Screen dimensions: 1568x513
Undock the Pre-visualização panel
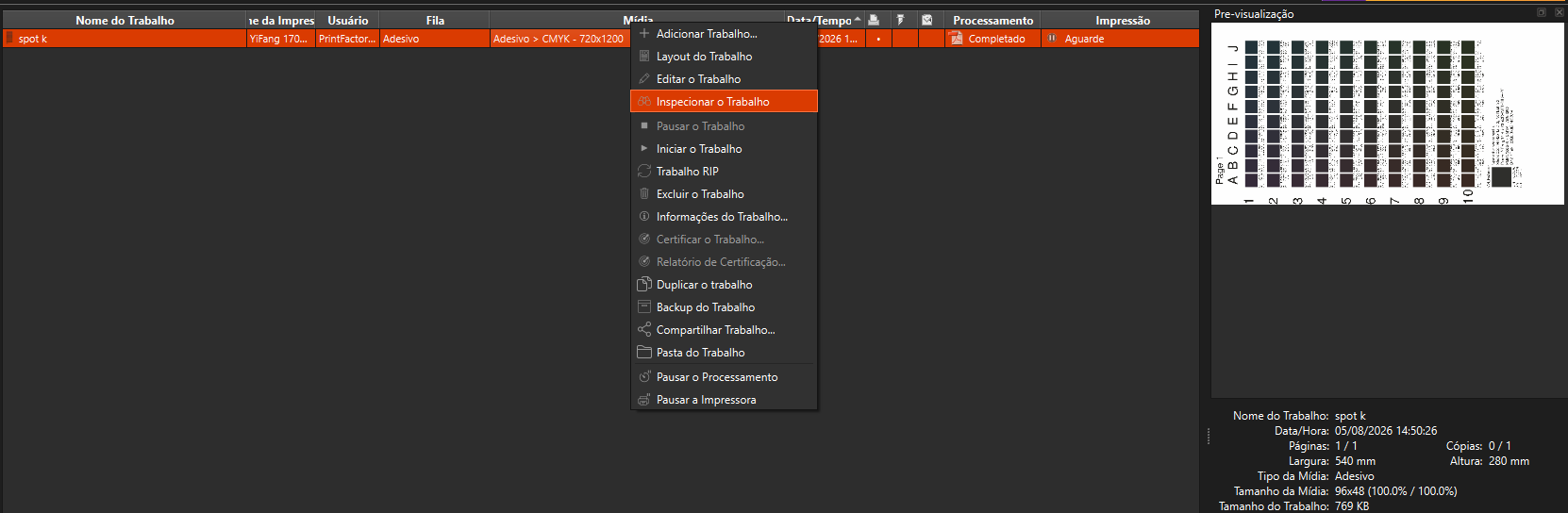(1542, 12)
